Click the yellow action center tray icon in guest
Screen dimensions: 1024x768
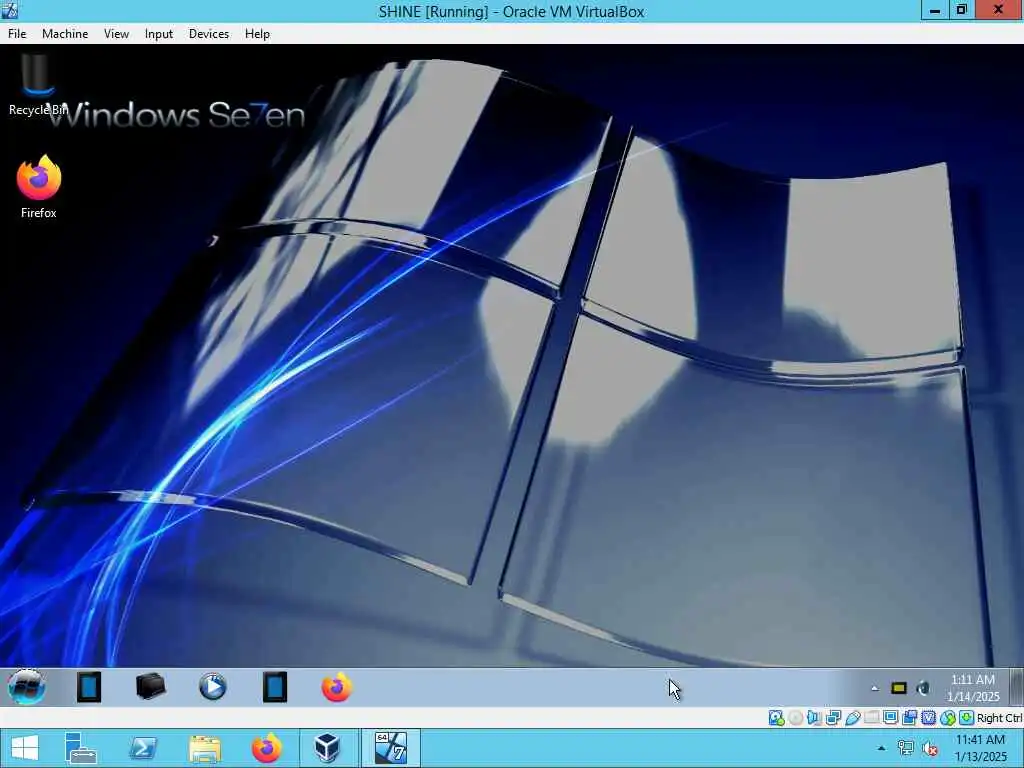coord(899,688)
